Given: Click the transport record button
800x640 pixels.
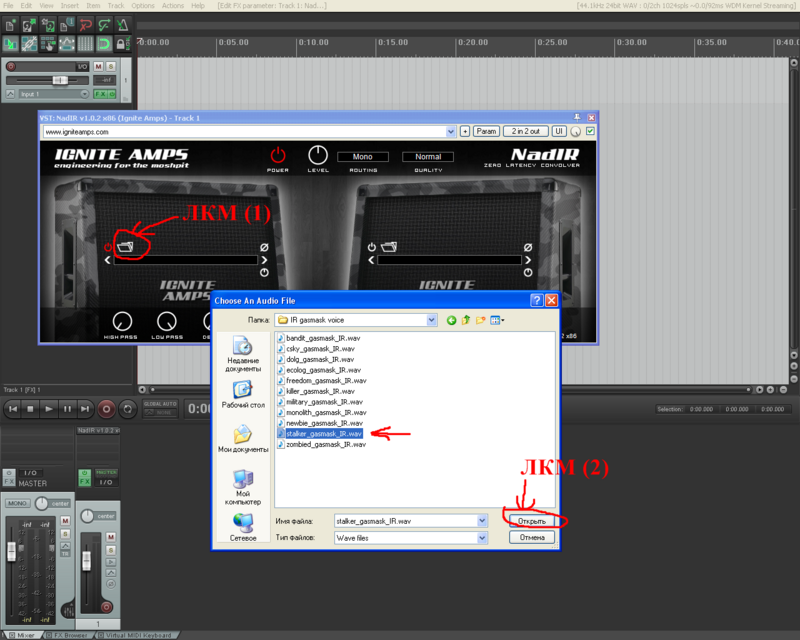Looking at the screenshot, I should pos(106,409).
